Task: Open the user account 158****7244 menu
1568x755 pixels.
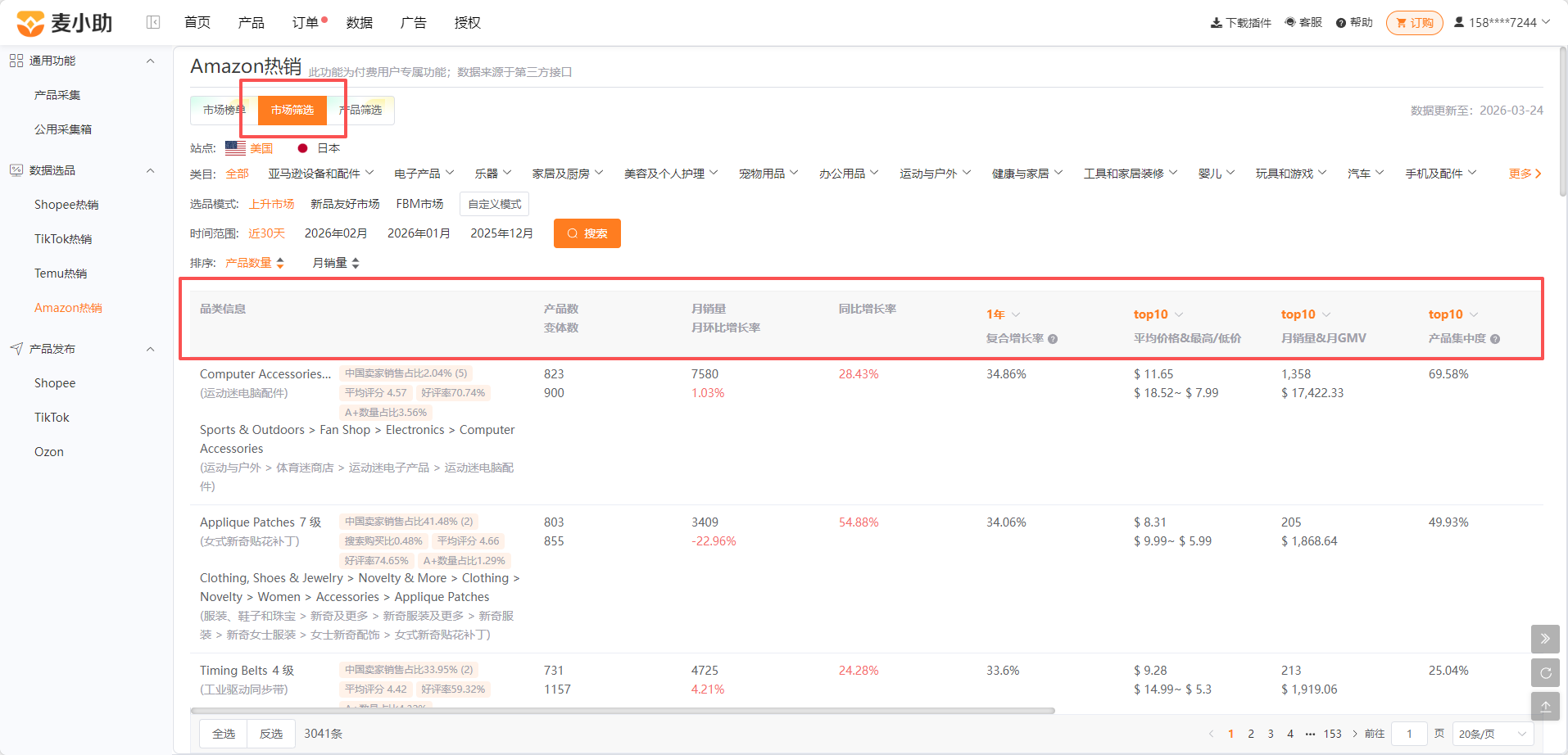Action: [1502, 22]
